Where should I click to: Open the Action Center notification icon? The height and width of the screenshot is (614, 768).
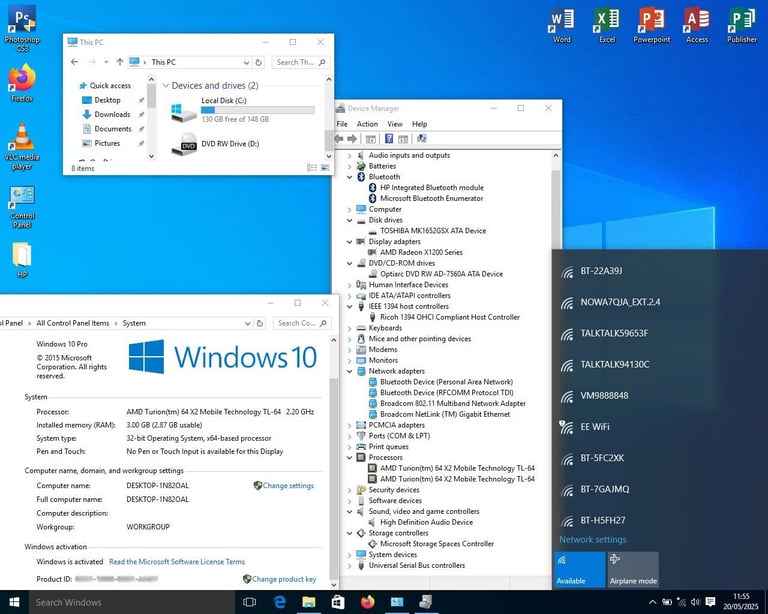pyautogui.click(x=711, y=602)
